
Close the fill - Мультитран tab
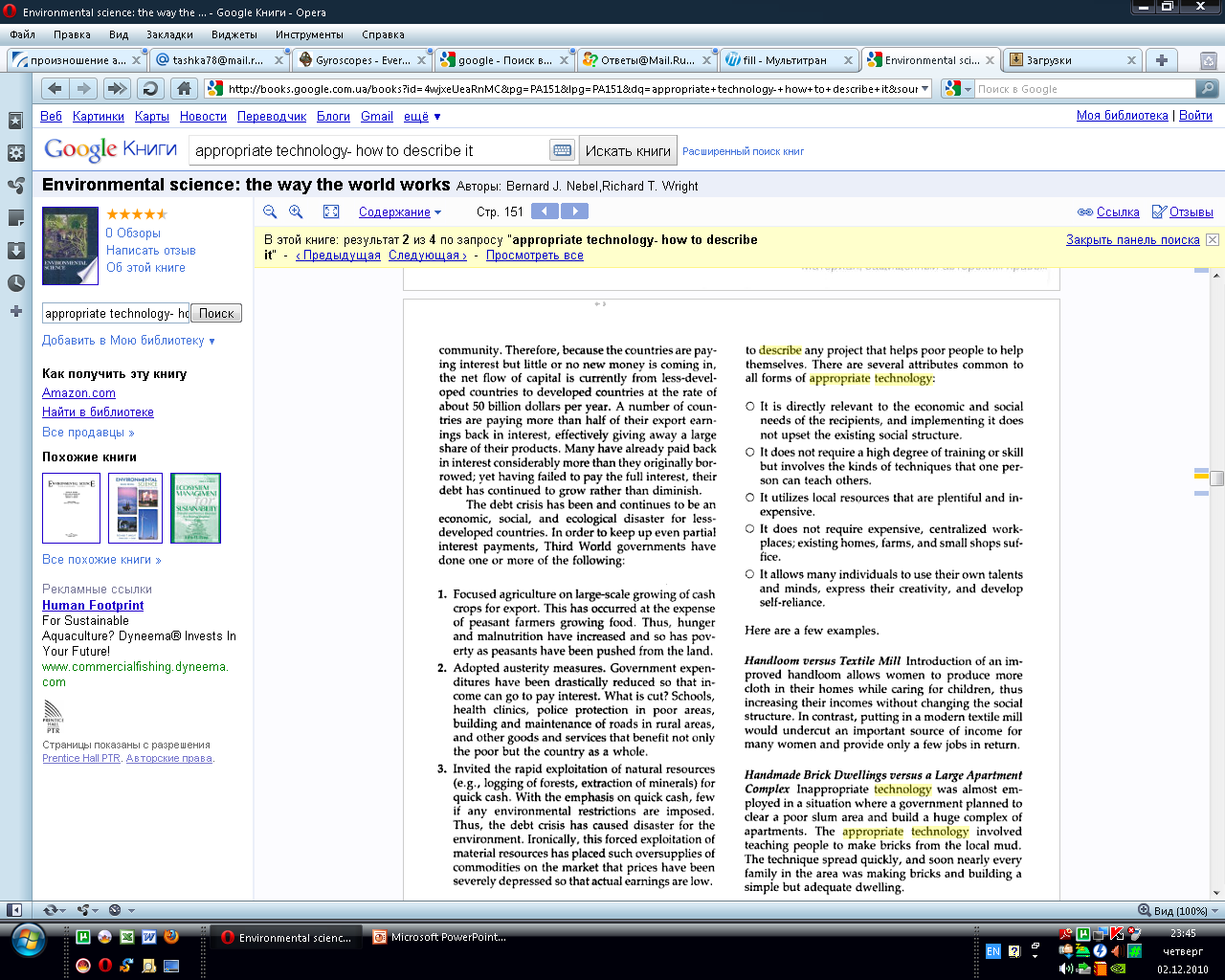click(x=848, y=60)
